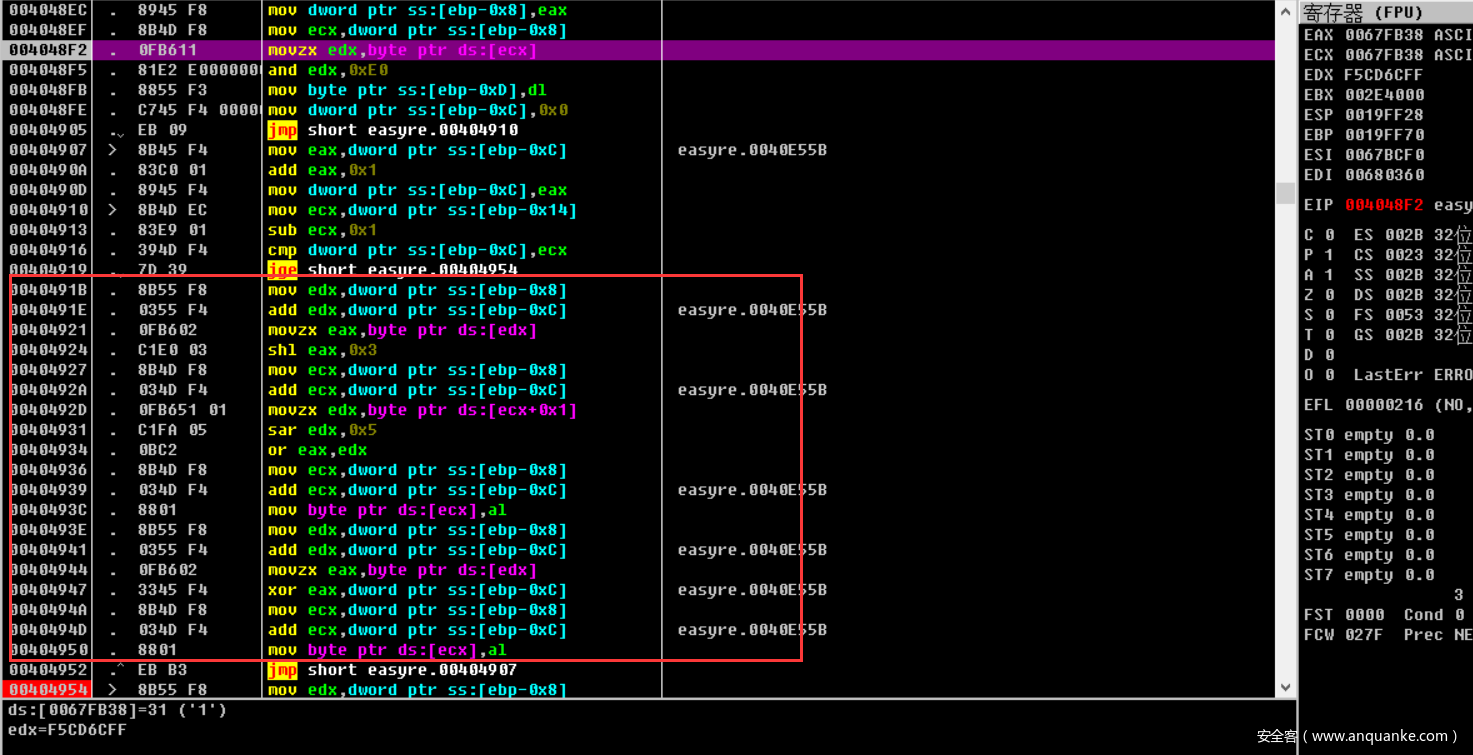Select the highlighted address 004048F2 in disassembly
The width and height of the screenshot is (1473, 755).
[x=48, y=50]
